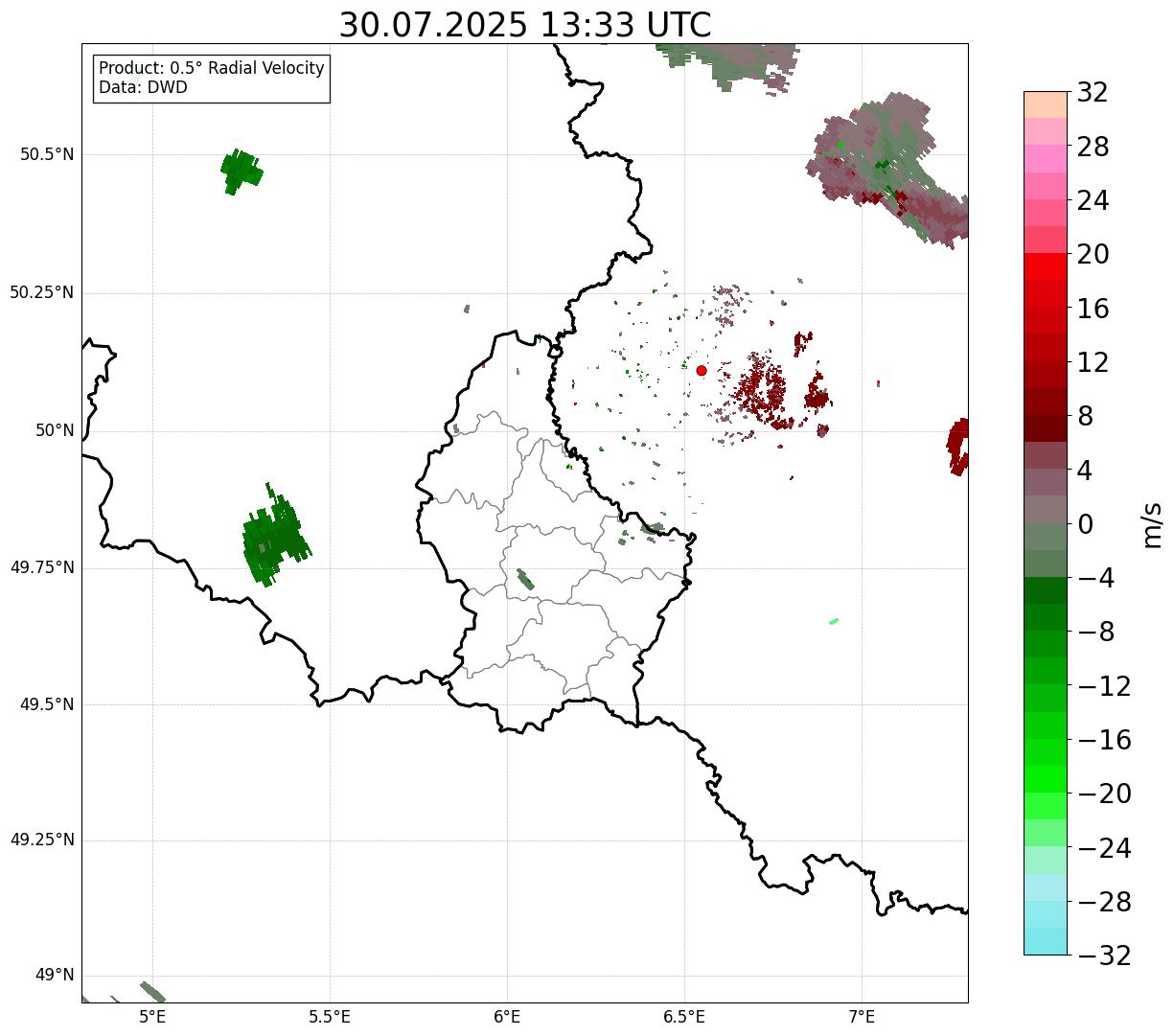Pick the peach topmost colorbar segment
Screen dimensions: 1174x1036
click(x=1046, y=104)
